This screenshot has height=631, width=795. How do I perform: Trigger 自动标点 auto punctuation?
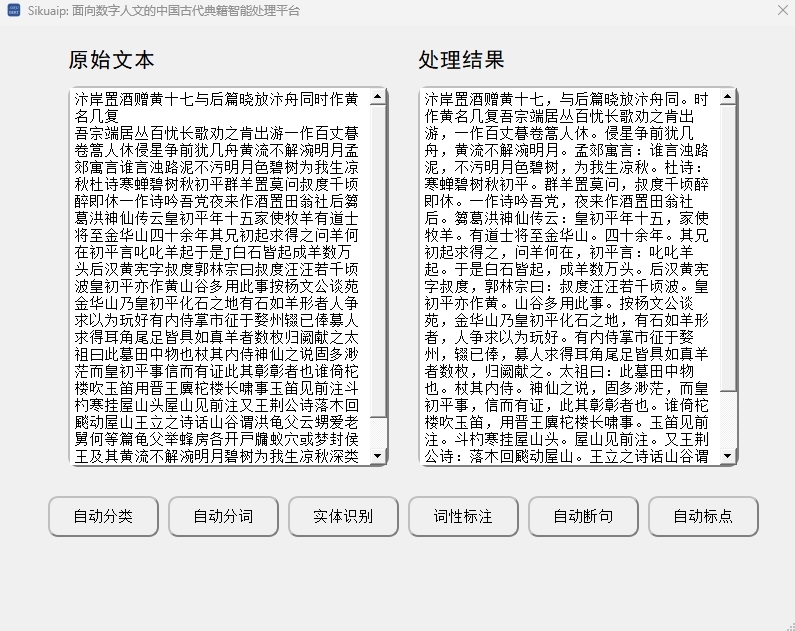click(x=703, y=516)
